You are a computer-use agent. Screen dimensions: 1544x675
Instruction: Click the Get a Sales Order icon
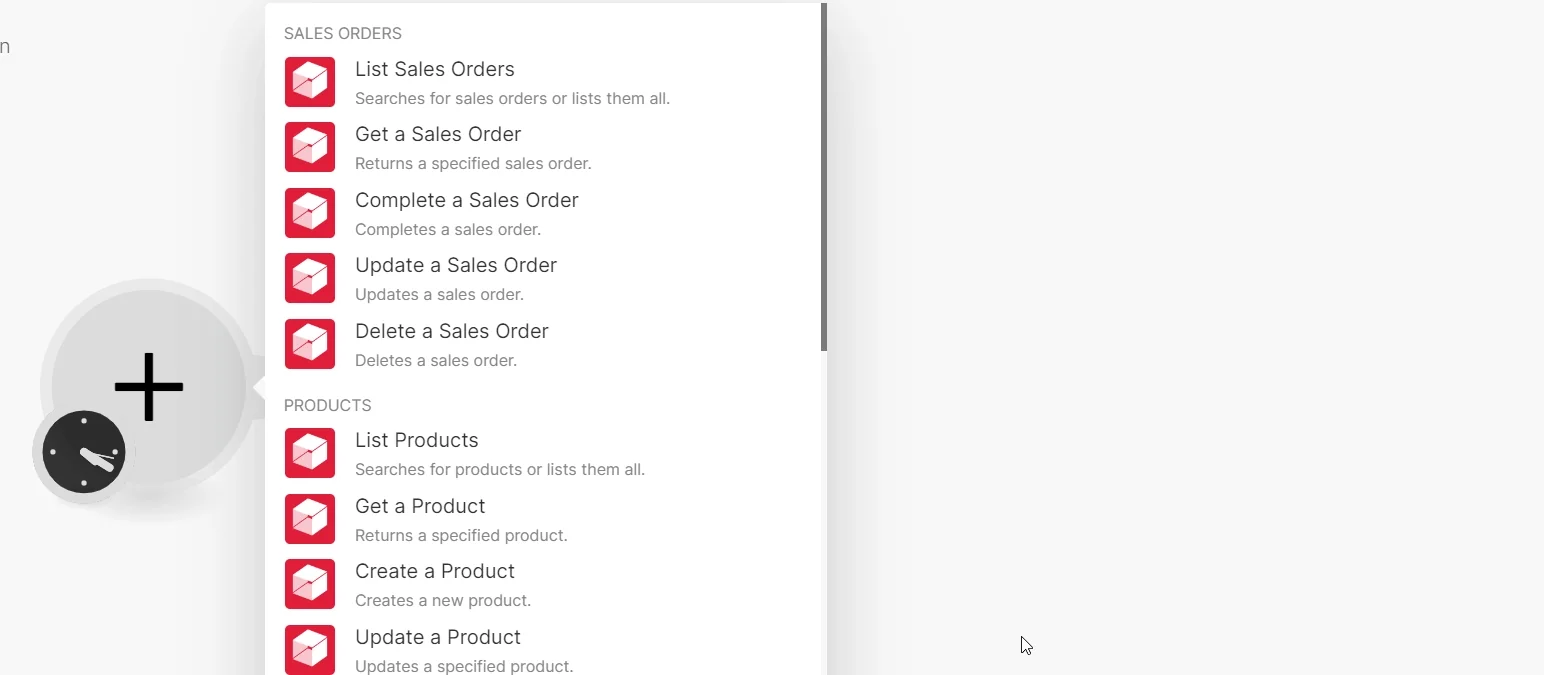pos(310,147)
